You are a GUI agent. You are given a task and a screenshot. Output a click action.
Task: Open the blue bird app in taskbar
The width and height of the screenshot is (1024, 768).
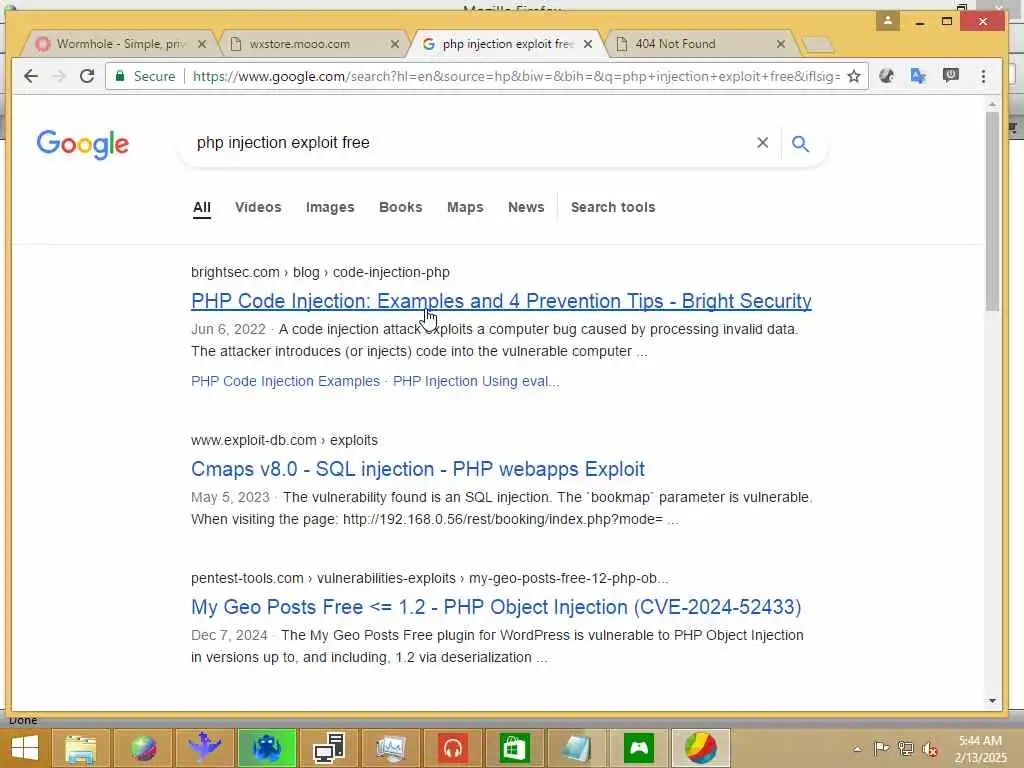coord(204,748)
